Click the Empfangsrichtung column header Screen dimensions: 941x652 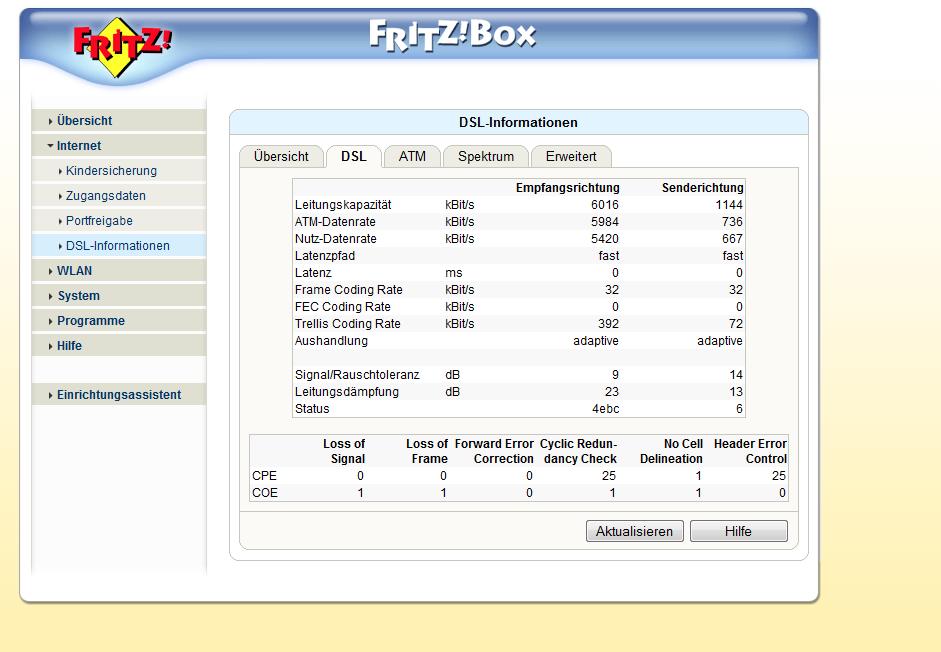pyautogui.click(x=568, y=188)
